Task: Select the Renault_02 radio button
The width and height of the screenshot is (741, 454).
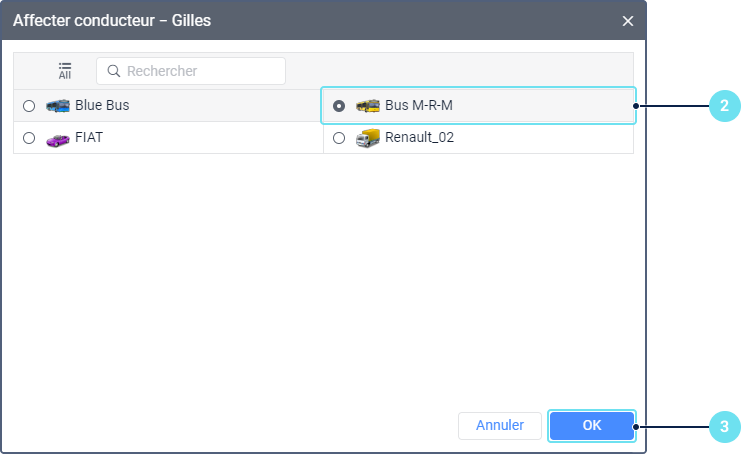Action: point(339,138)
